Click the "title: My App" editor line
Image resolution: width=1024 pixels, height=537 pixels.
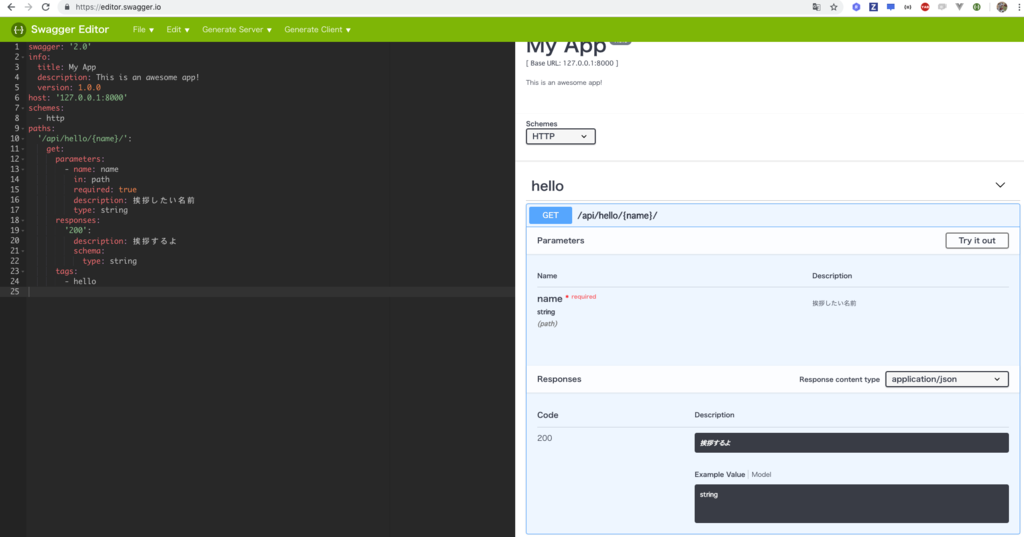coord(67,67)
